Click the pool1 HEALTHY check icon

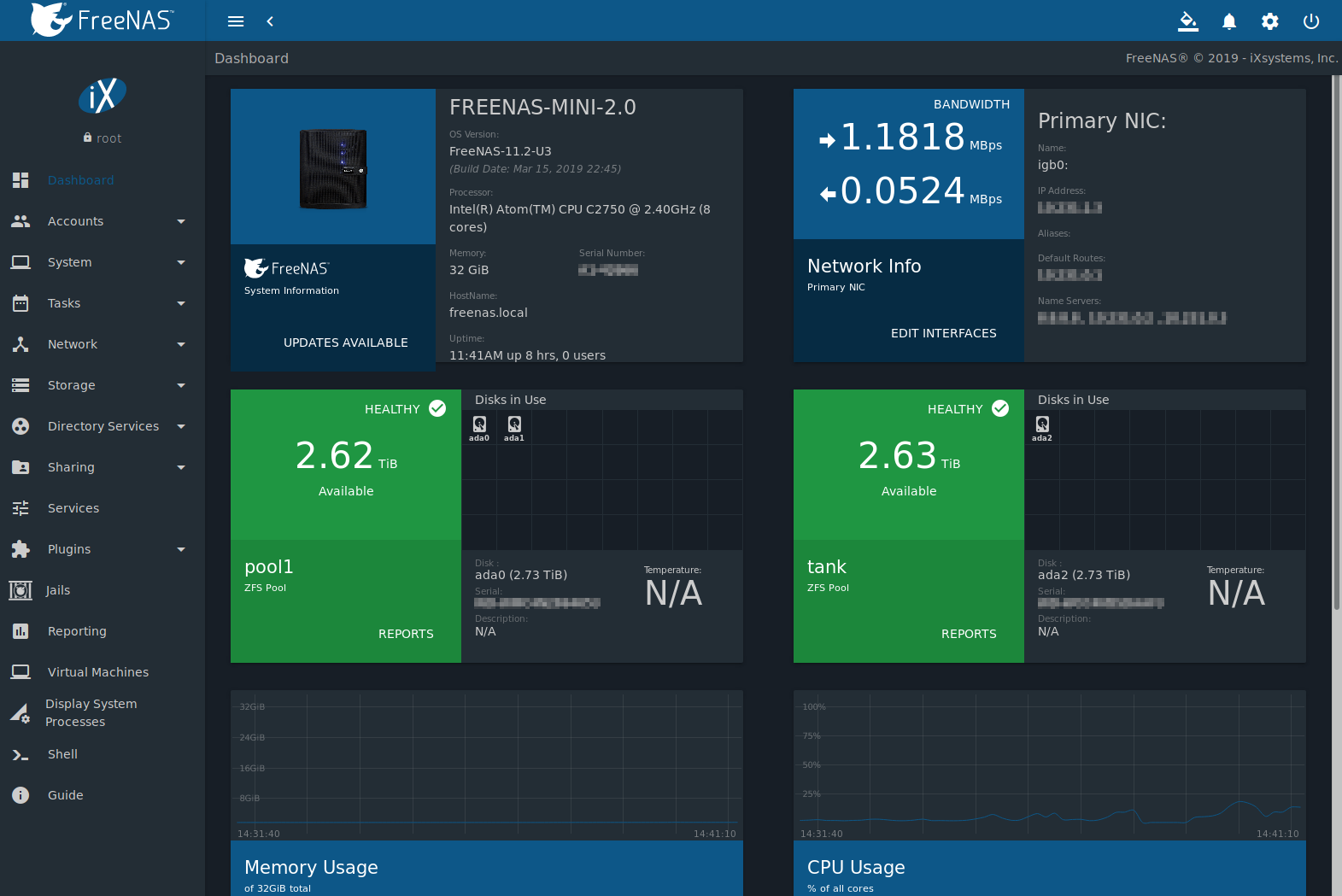click(x=437, y=408)
